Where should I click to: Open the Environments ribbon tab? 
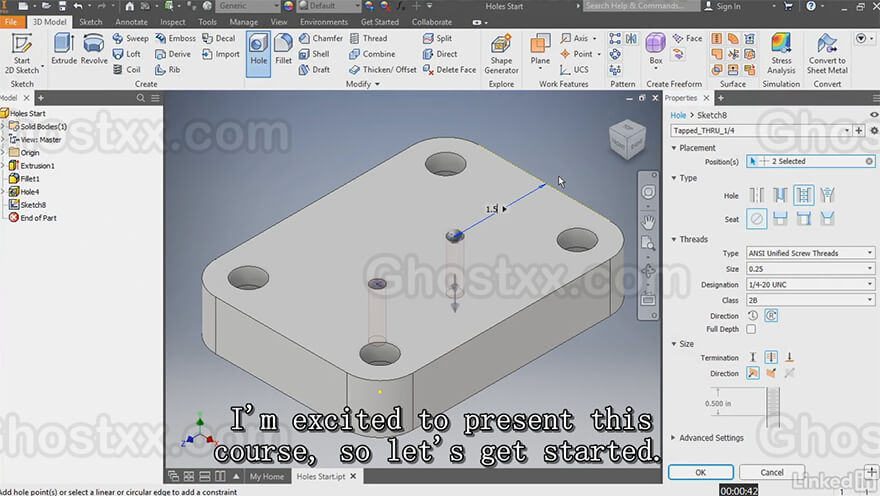click(x=324, y=22)
